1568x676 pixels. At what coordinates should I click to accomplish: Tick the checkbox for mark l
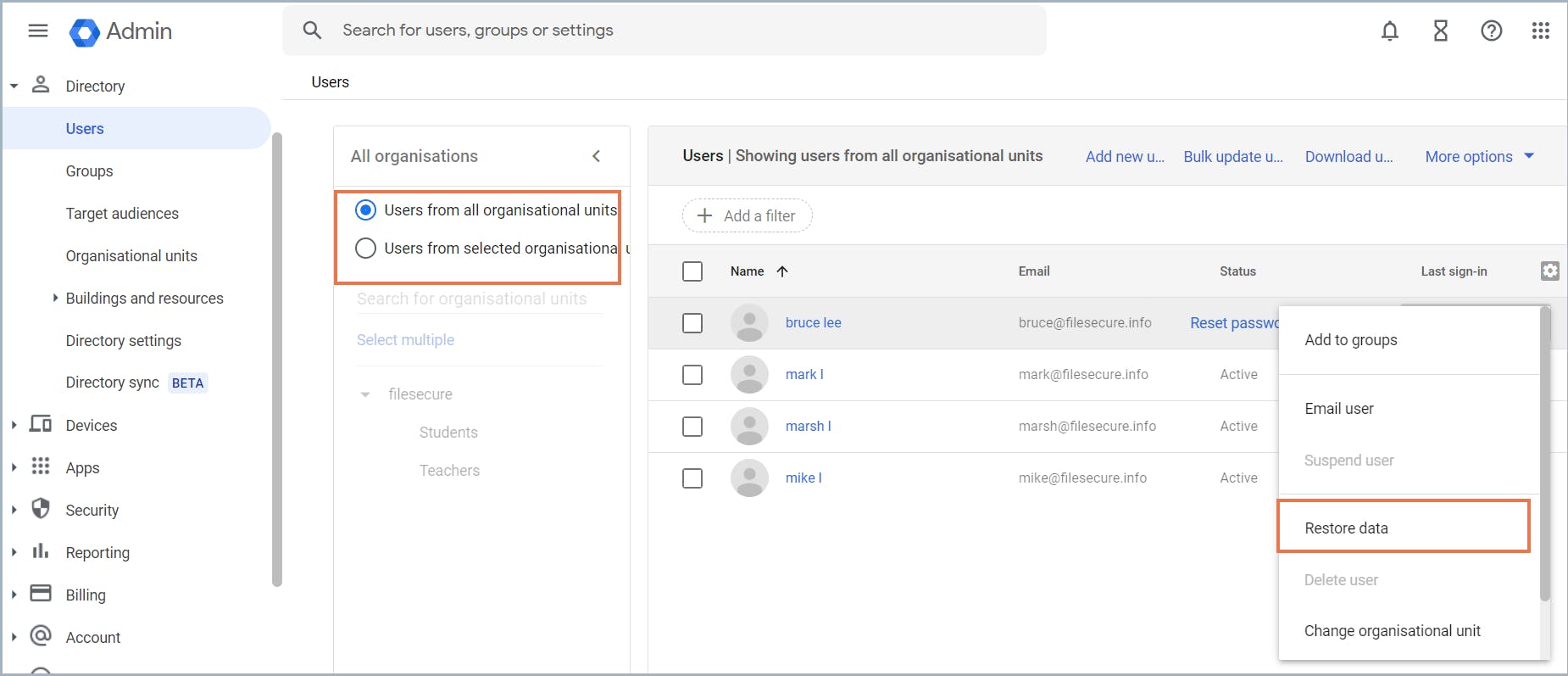pyautogui.click(x=692, y=375)
